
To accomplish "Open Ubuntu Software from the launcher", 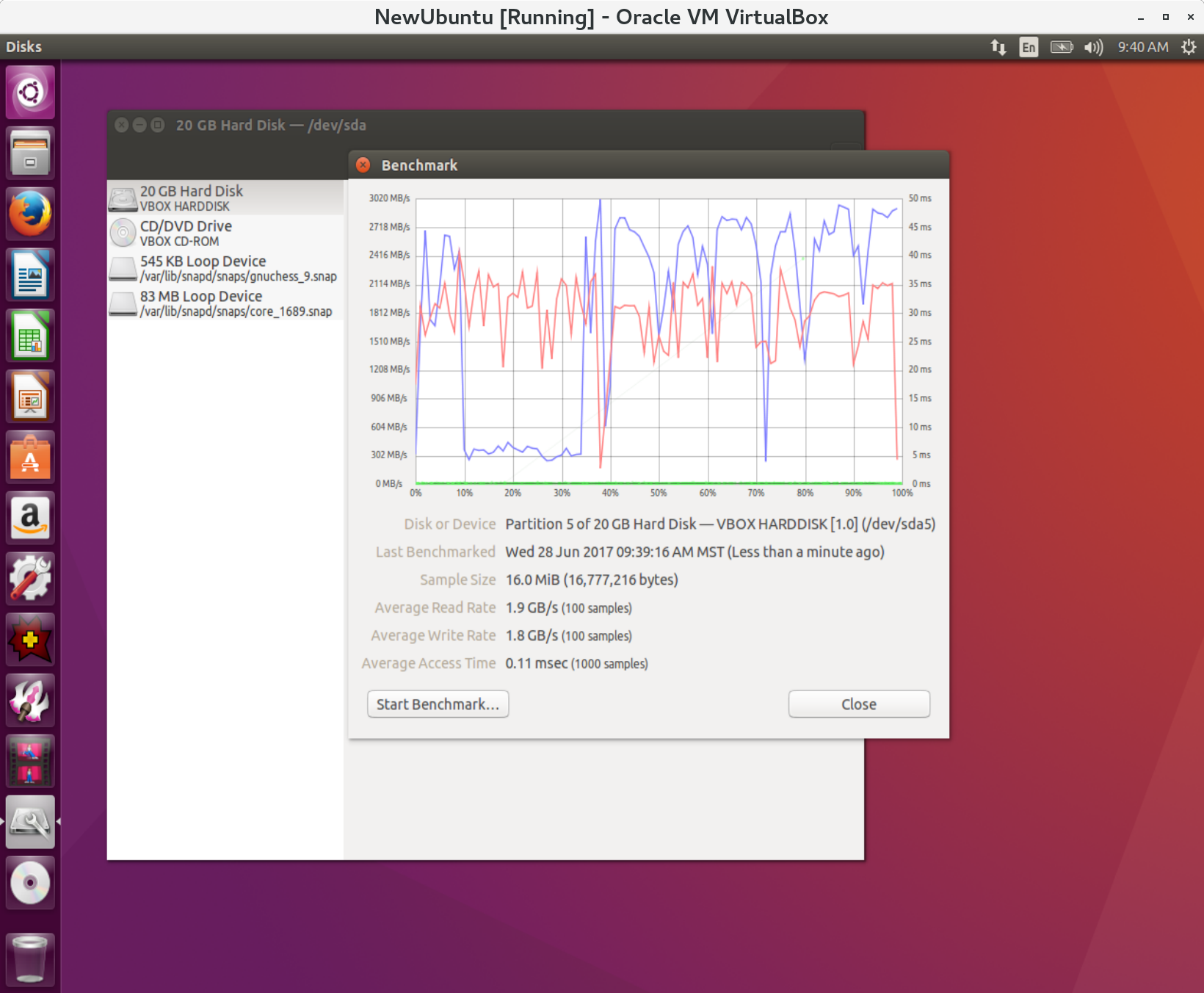I will click(30, 458).
